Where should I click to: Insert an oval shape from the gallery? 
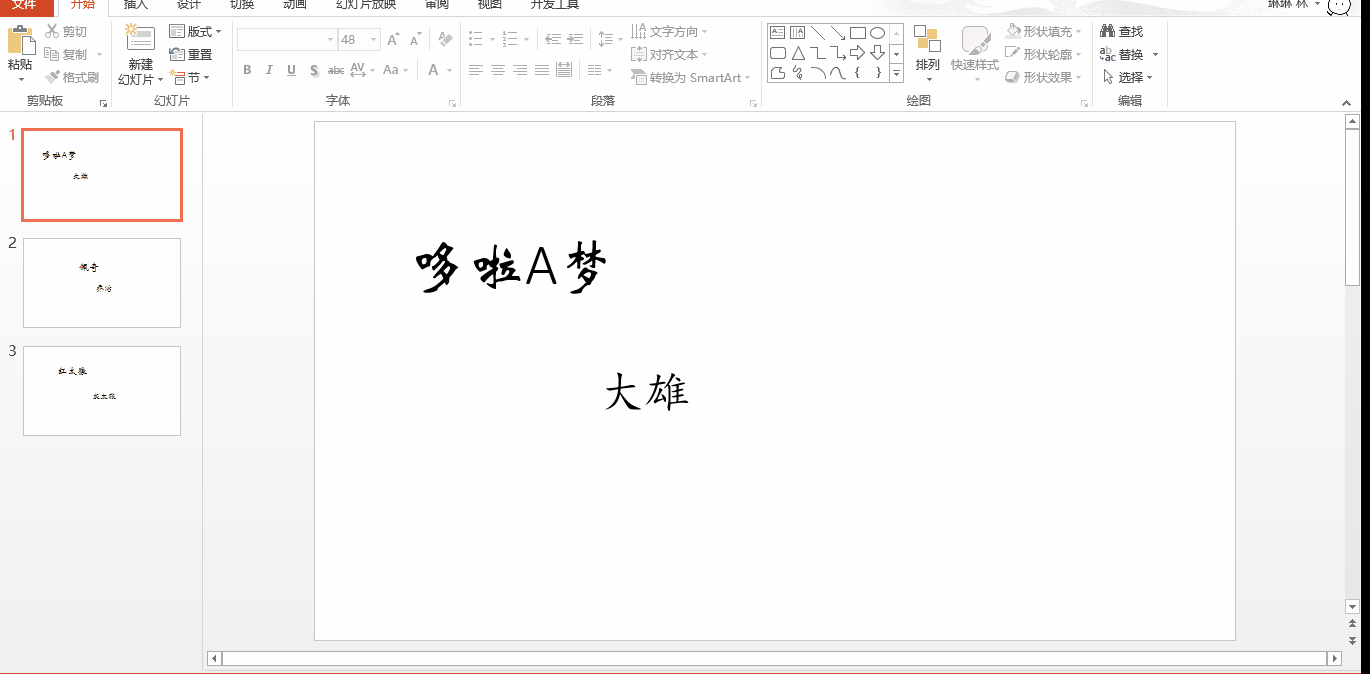[x=876, y=32]
